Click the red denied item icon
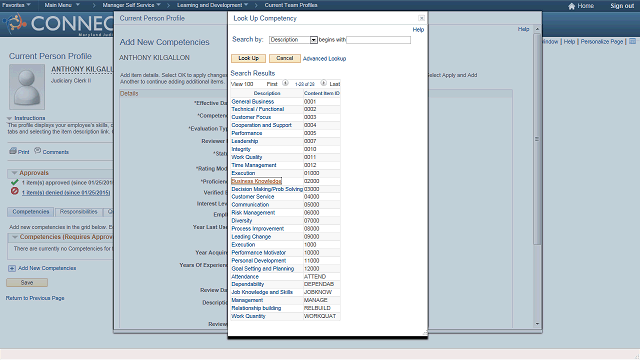This screenshot has height=360, width=640. 15,191
